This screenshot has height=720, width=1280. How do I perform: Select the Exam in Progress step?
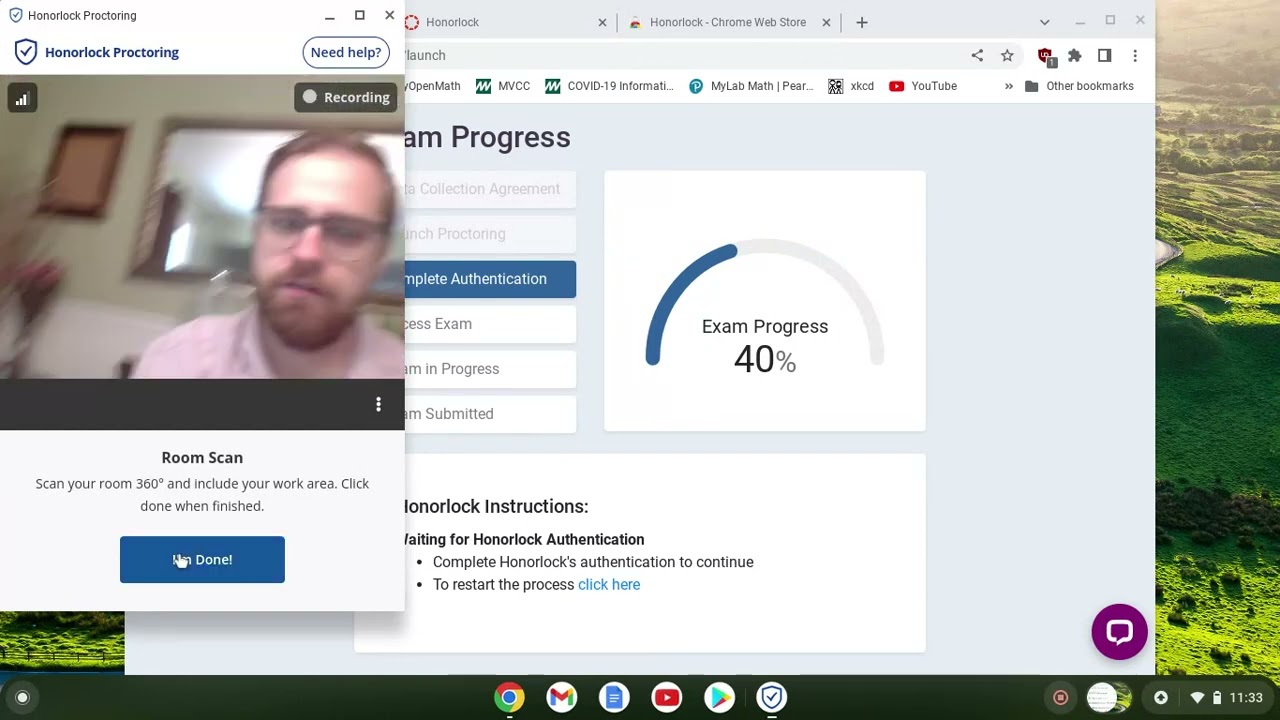(x=490, y=369)
